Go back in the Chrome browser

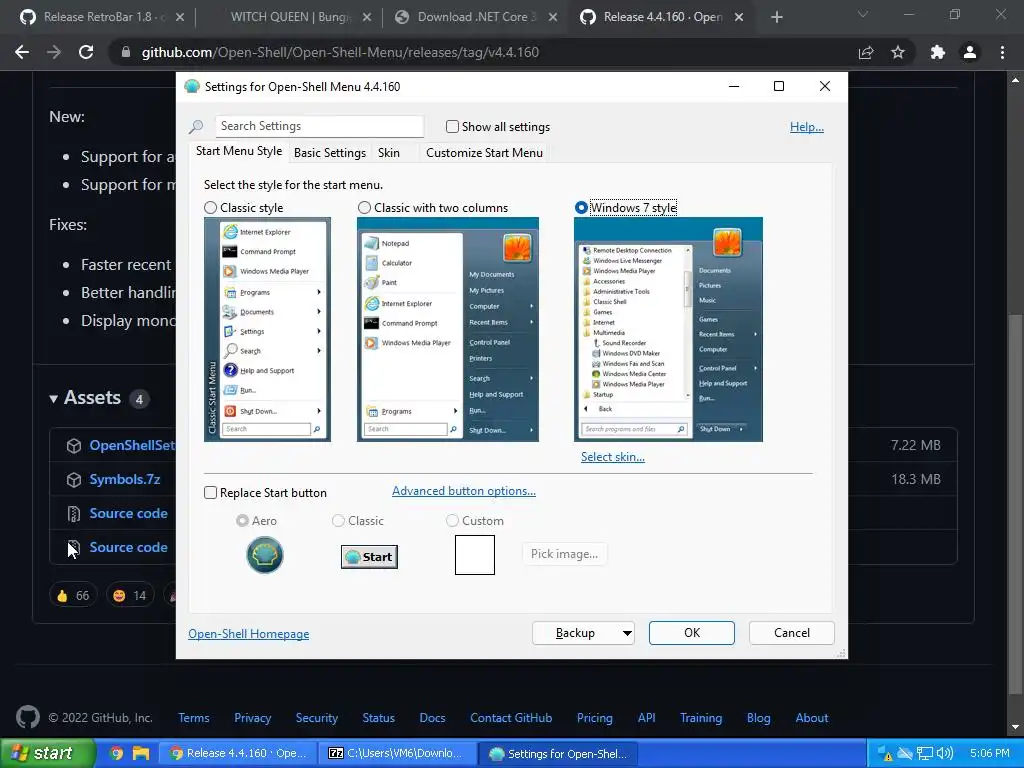point(22,52)
